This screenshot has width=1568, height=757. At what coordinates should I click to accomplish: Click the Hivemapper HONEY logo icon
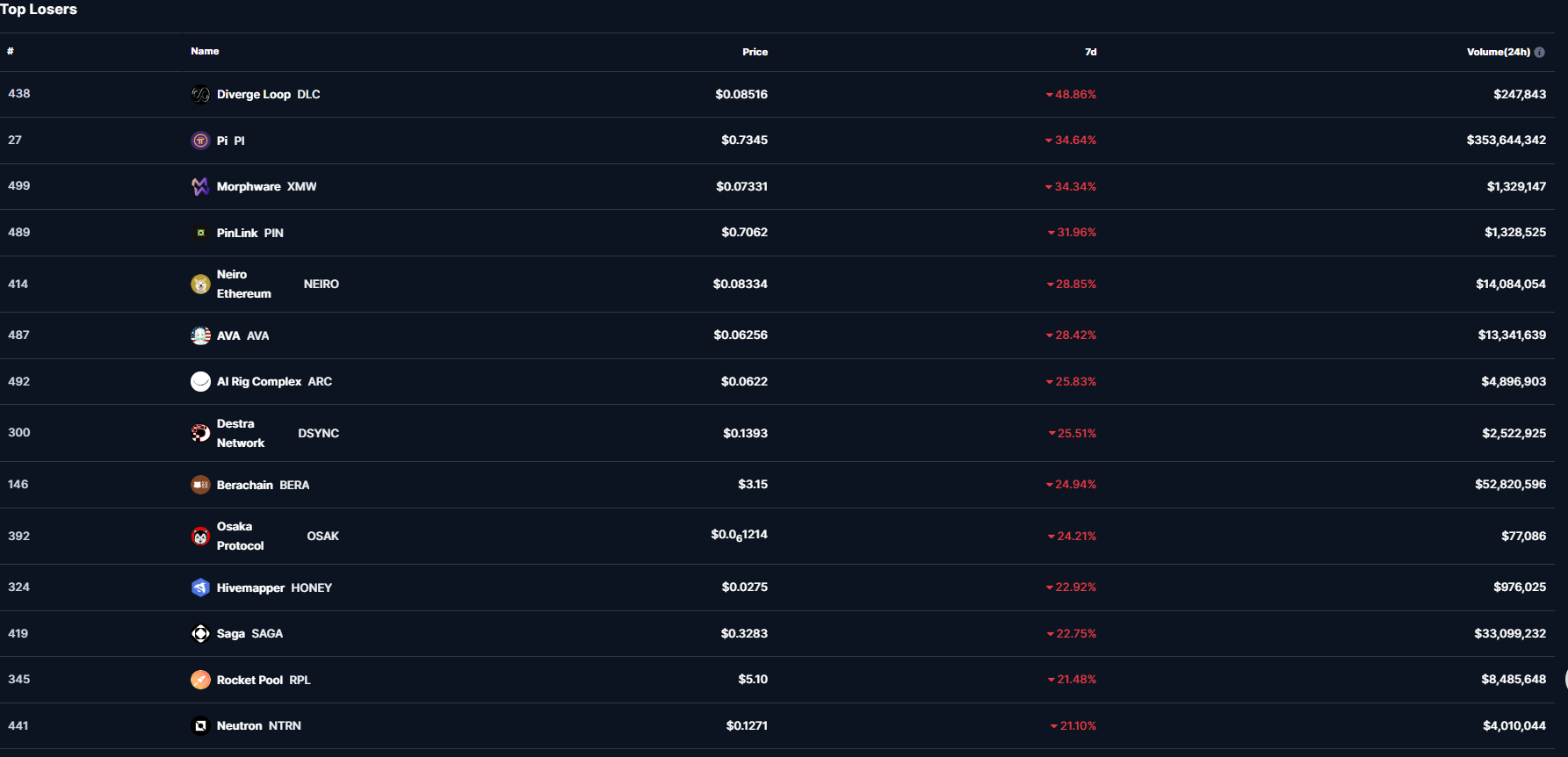pos(200,588)
